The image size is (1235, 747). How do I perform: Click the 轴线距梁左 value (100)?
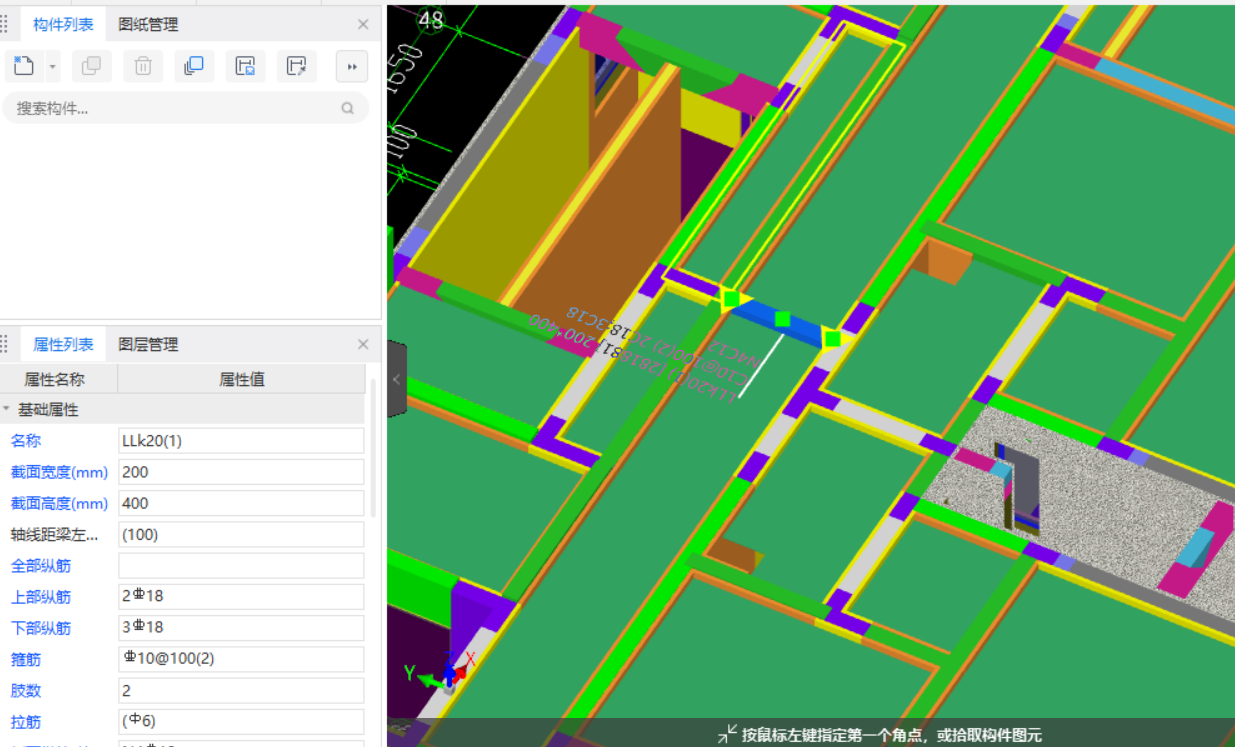pos(241,534)
